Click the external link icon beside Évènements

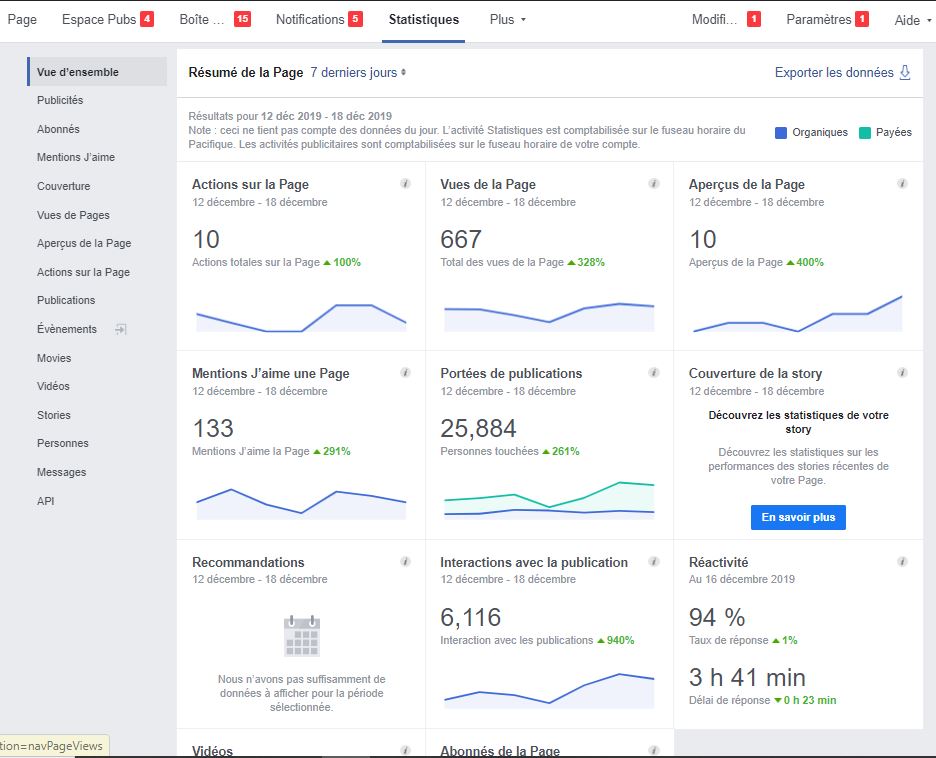pyautogui.click(x=121, y=329)
